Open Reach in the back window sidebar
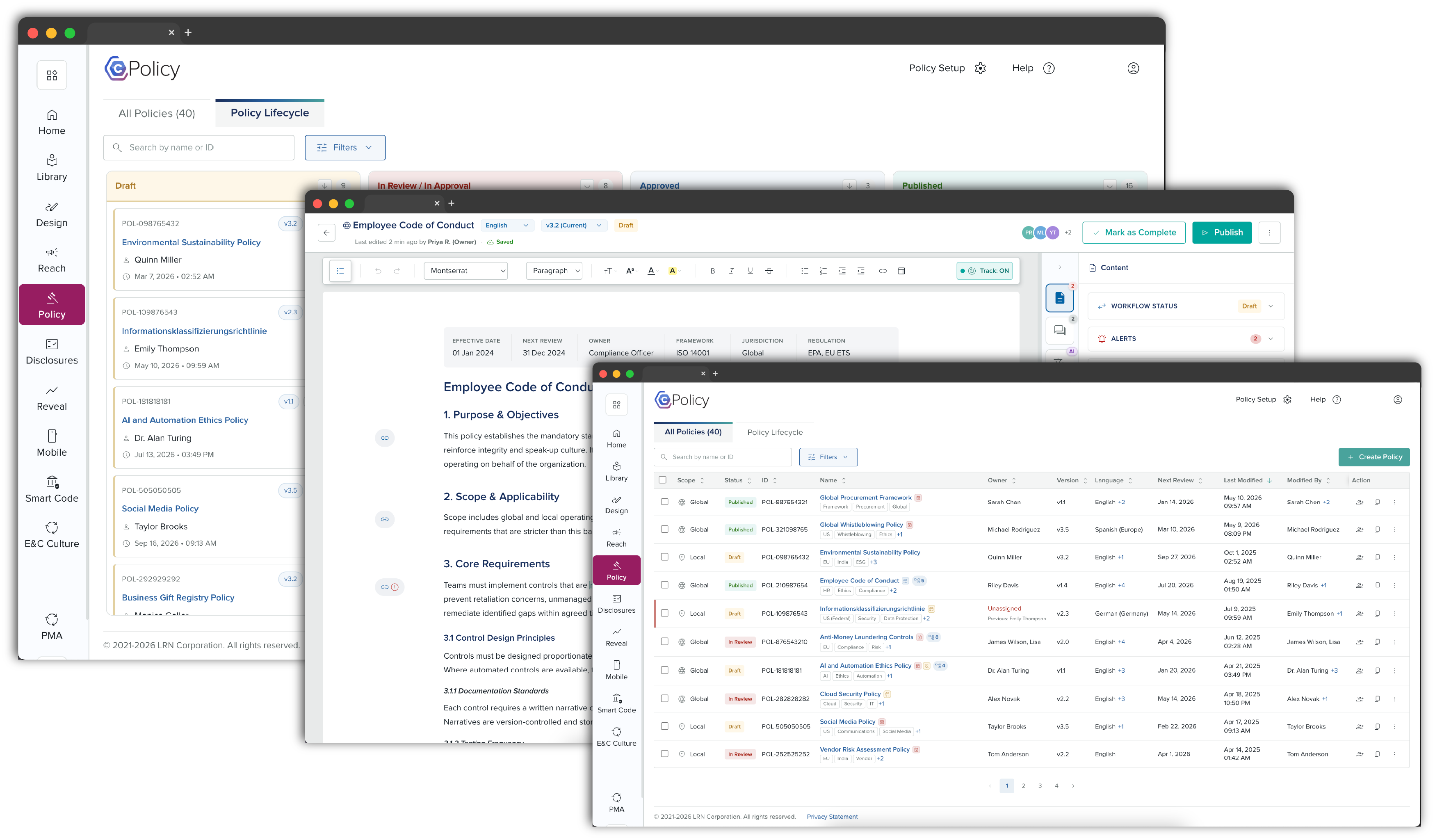The height and width of the screenshot is (840, 1435). click(52, 260)
